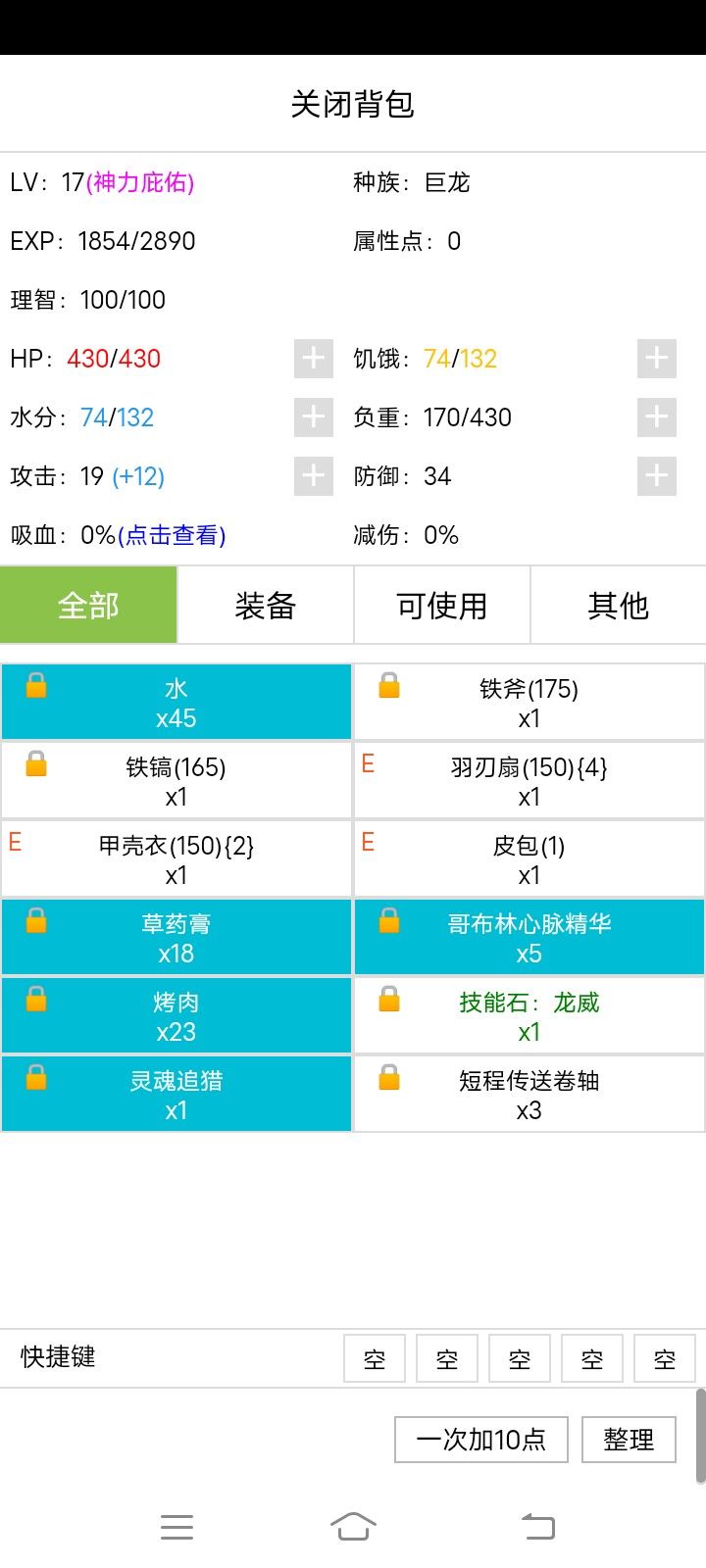Tap the lock icon on 水 item

[36, 685]
